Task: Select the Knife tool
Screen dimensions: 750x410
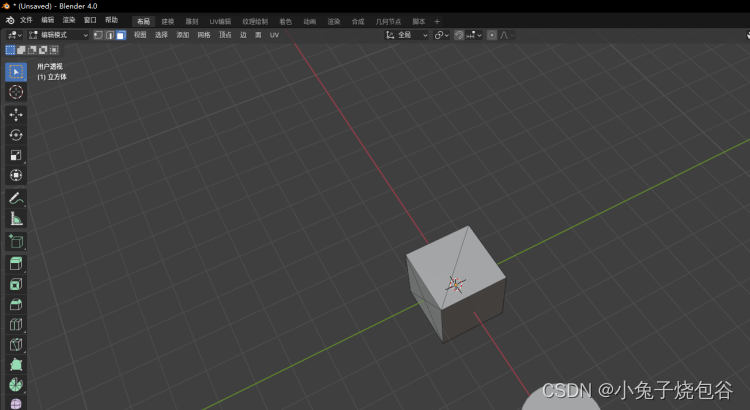Action: coord(16,344)
